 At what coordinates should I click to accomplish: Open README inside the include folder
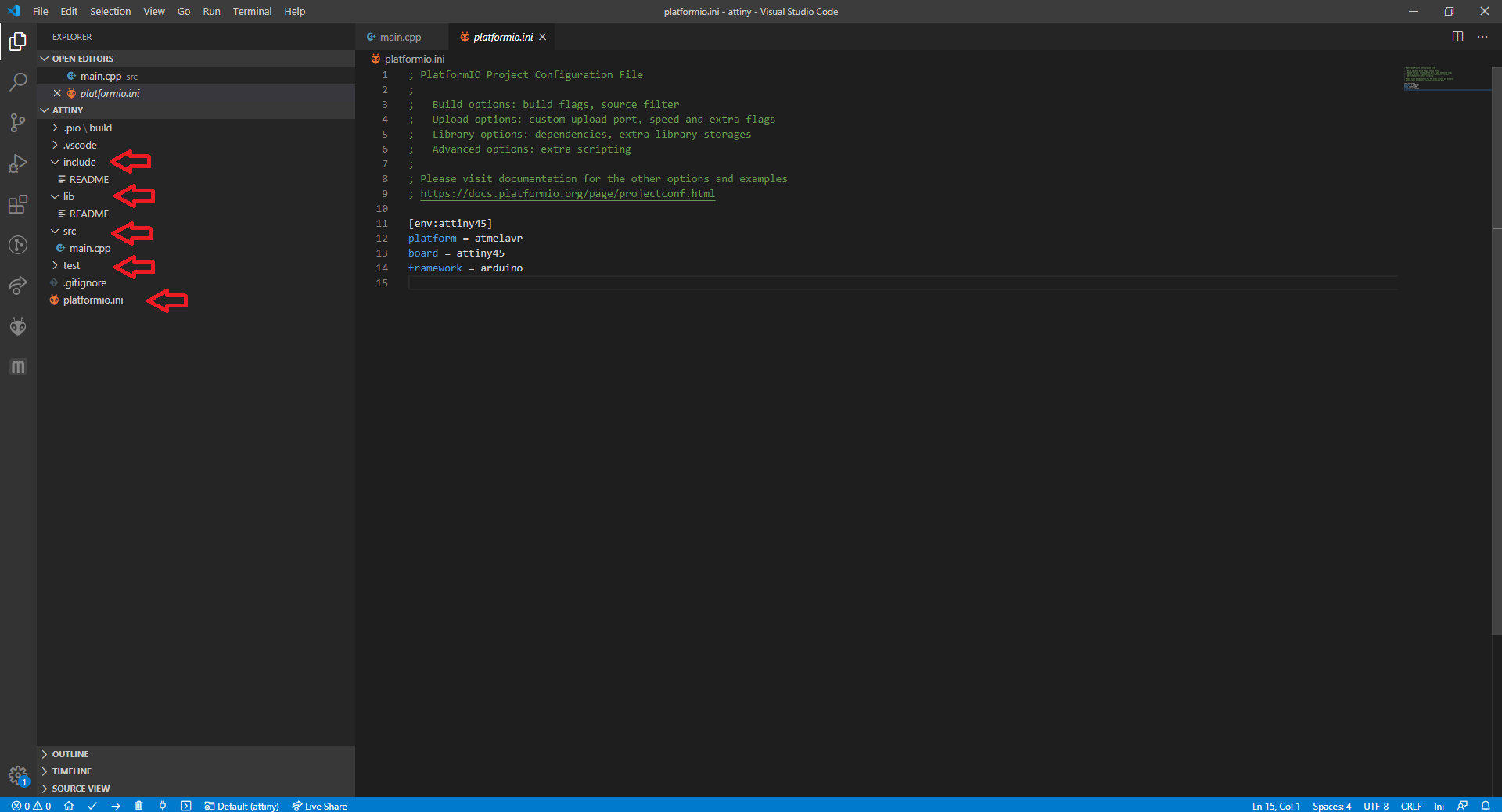tap(196, 179)
